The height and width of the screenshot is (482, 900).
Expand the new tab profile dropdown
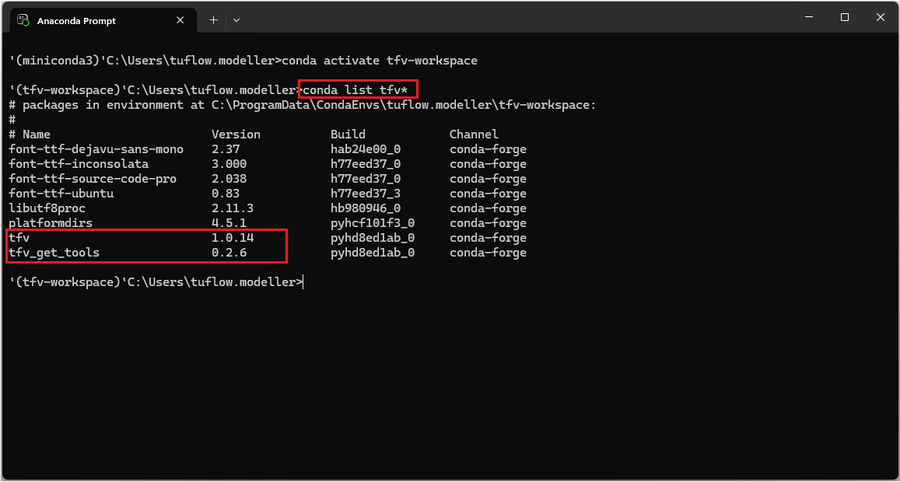(x=237, y=19)
